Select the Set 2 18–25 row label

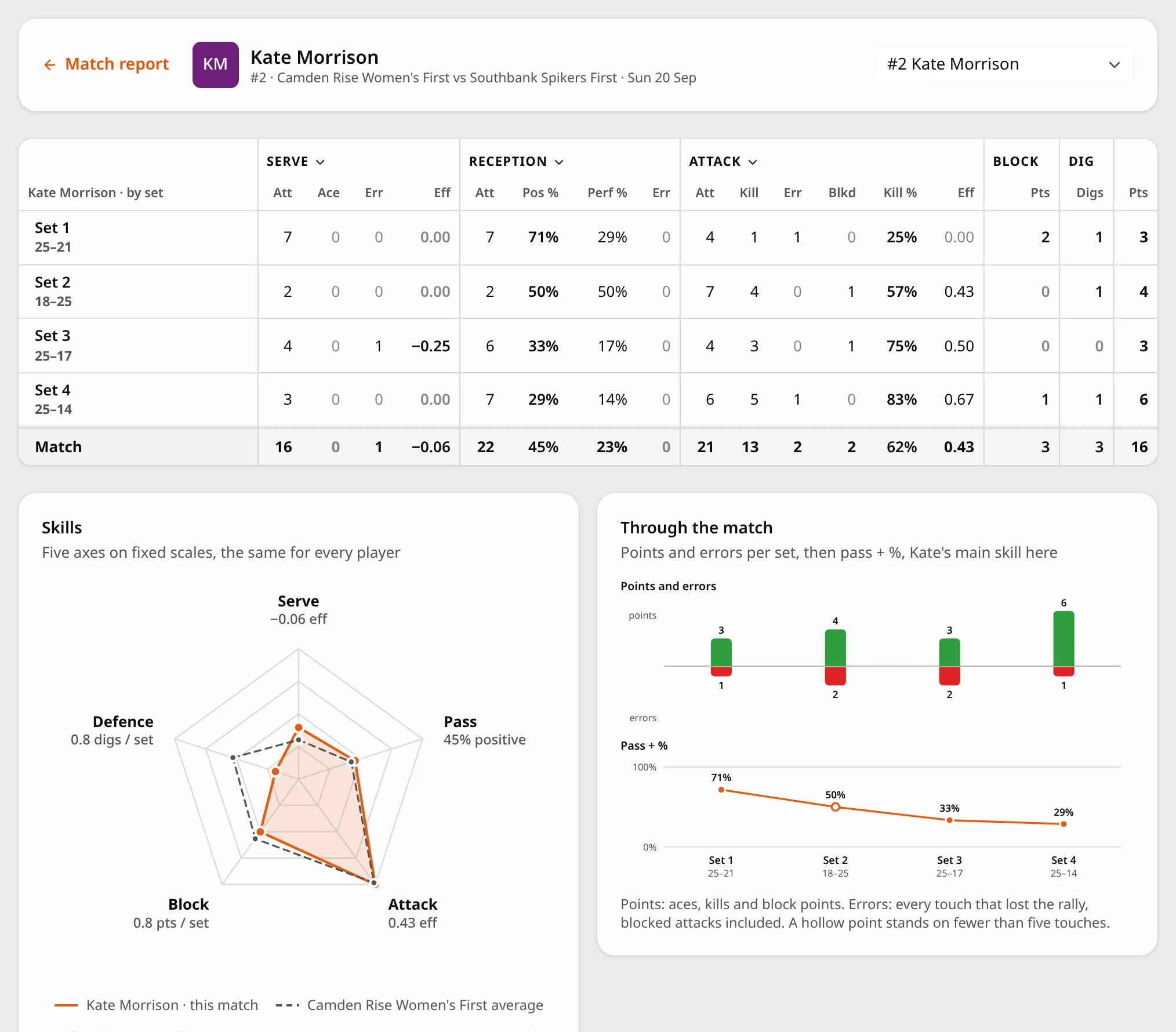point(53,292)
